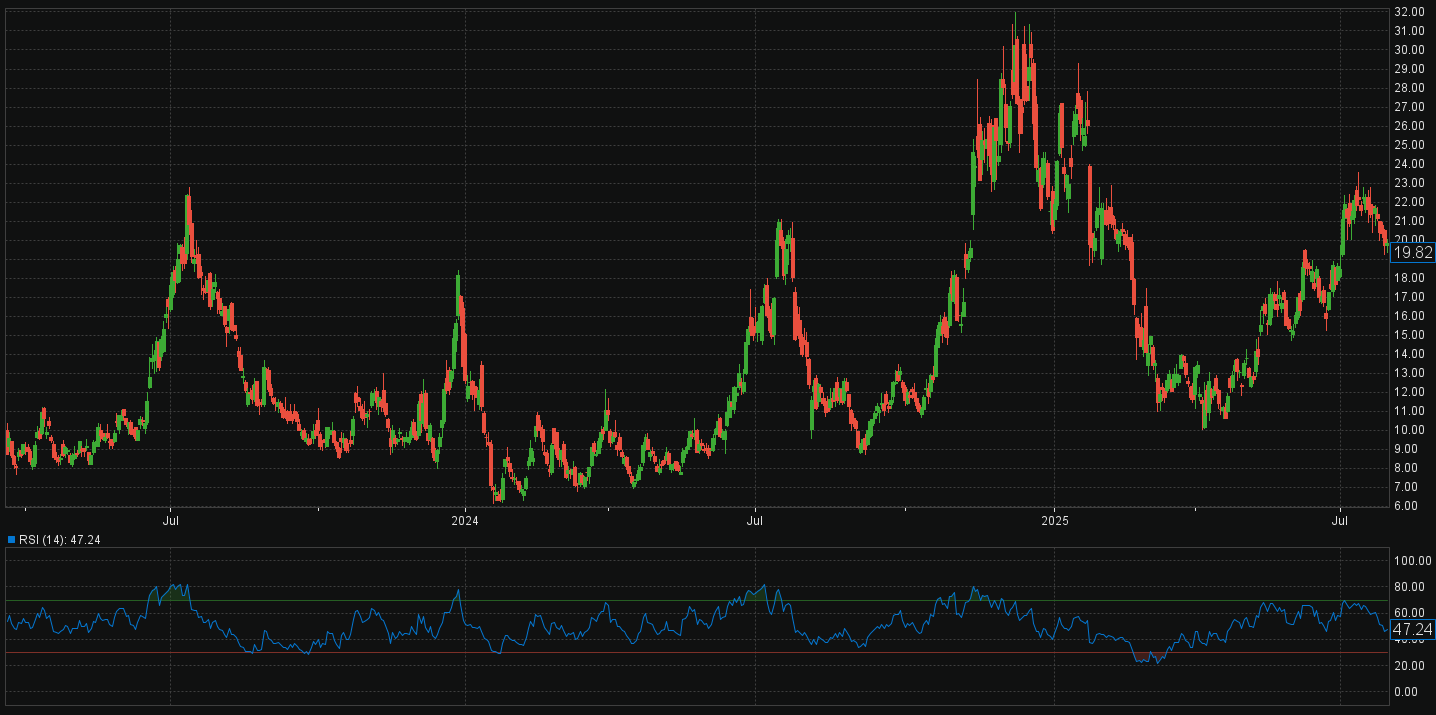Click the 100.00 RSI axis label

click(1411, 561)
